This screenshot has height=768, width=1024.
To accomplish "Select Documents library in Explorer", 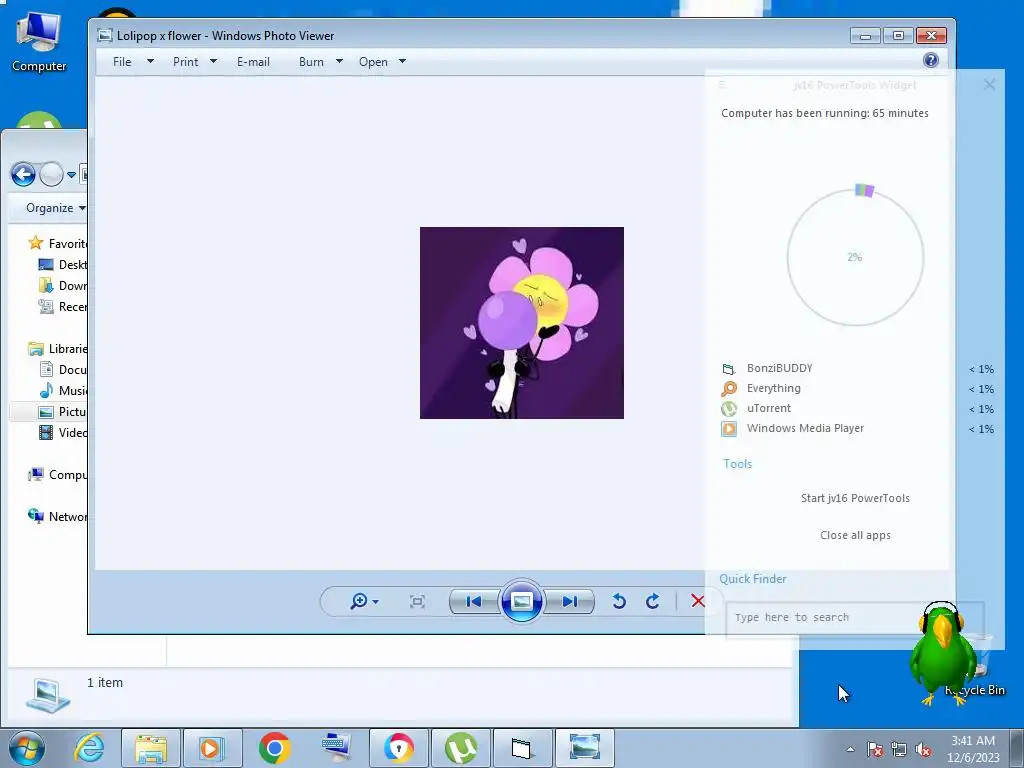I will click(x=63, y=370).
